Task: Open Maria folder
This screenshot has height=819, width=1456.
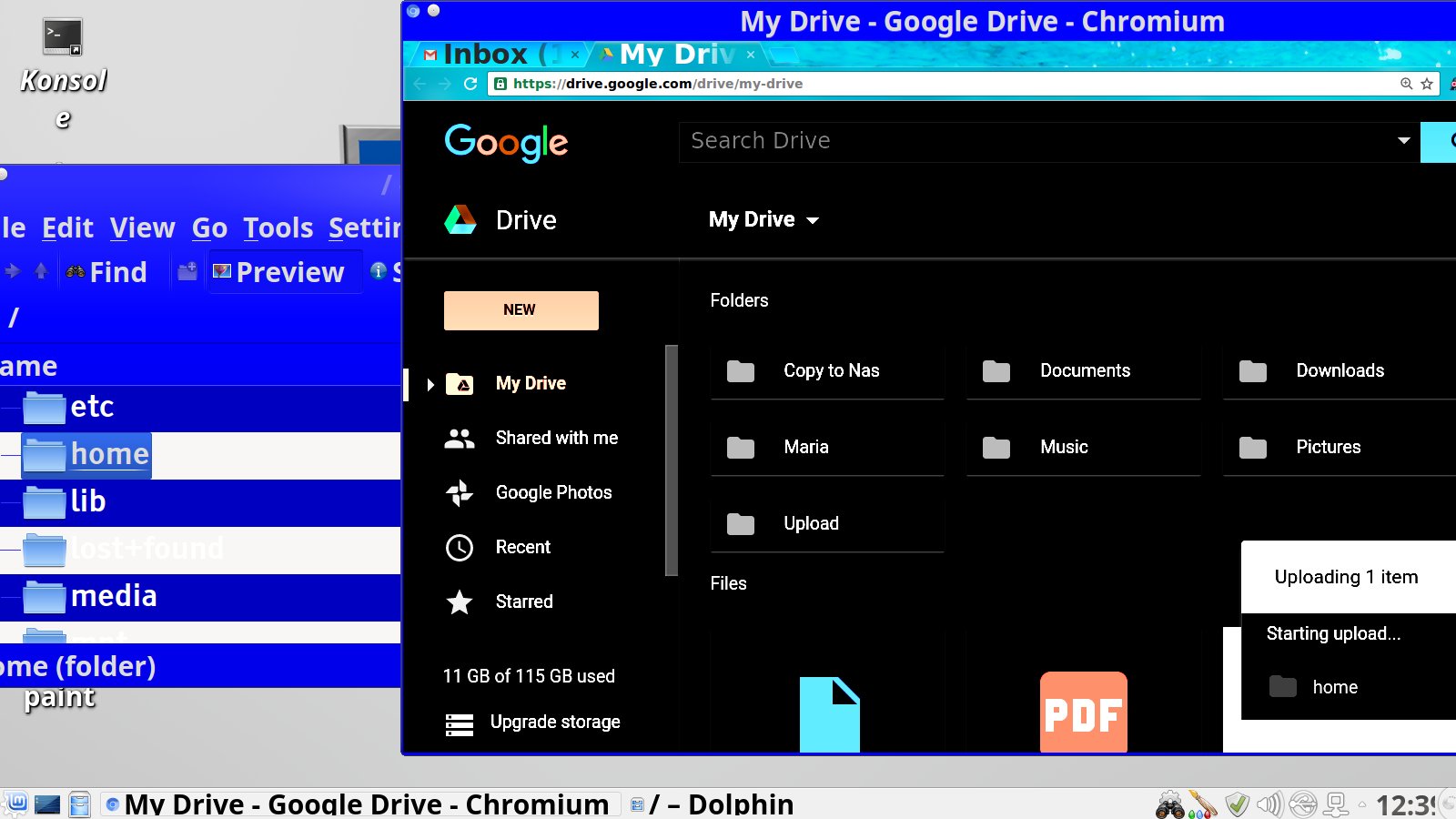Action: [827, 448]
